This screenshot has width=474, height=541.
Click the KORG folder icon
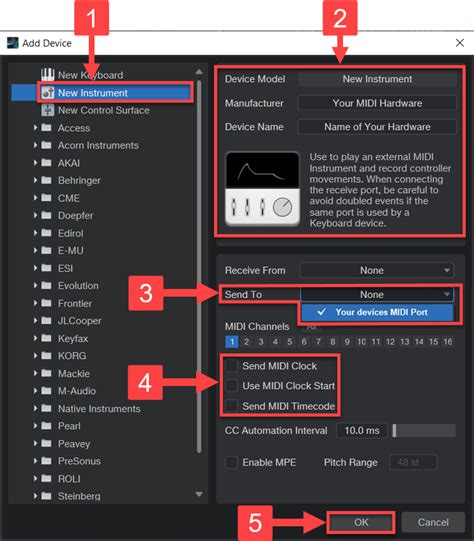coord(46,355)
